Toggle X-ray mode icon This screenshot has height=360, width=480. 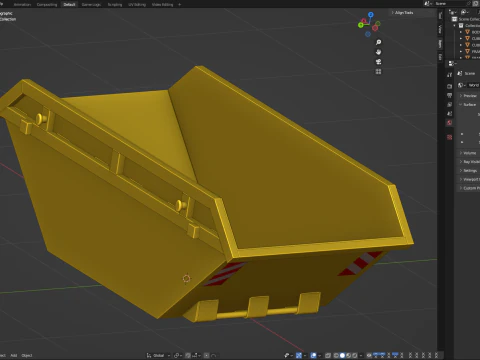(327, 355)
